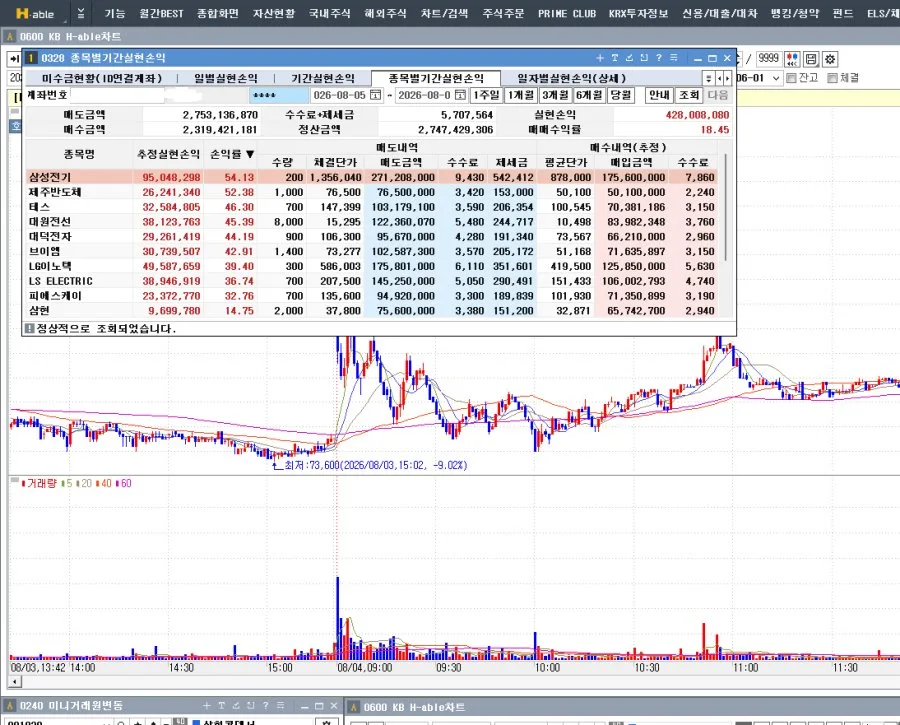The height and width of the screenshot is (725, 900).
Task: Click the 20 moving-average legend in volume pane
Action: pos(86,483)
